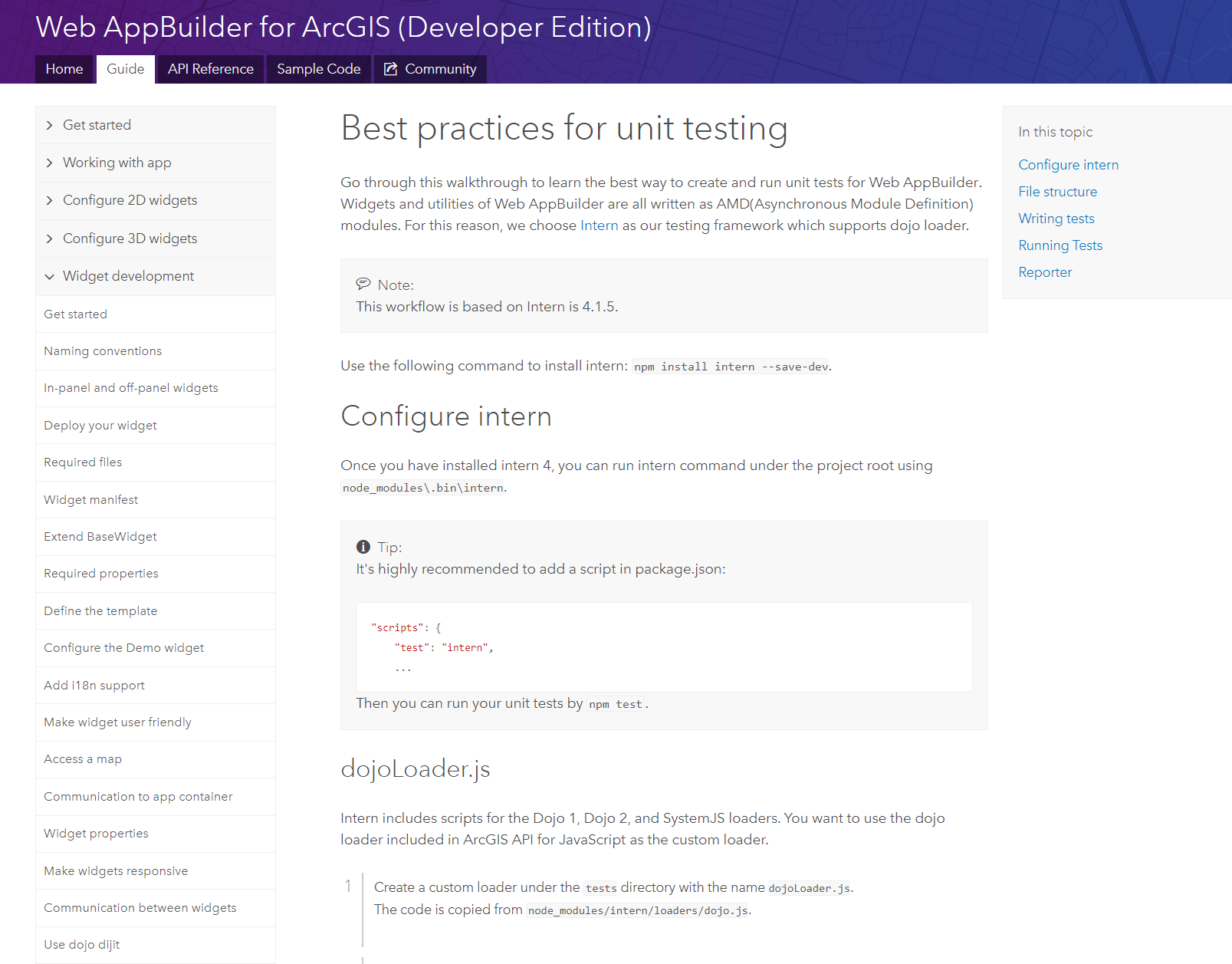This screenshot has height=964, width=1232.
Task: Click the Community external link icon
Action: pos(390,69)
